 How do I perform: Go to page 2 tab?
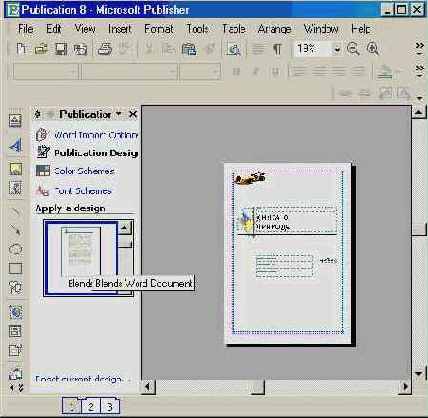click(90, 407)
